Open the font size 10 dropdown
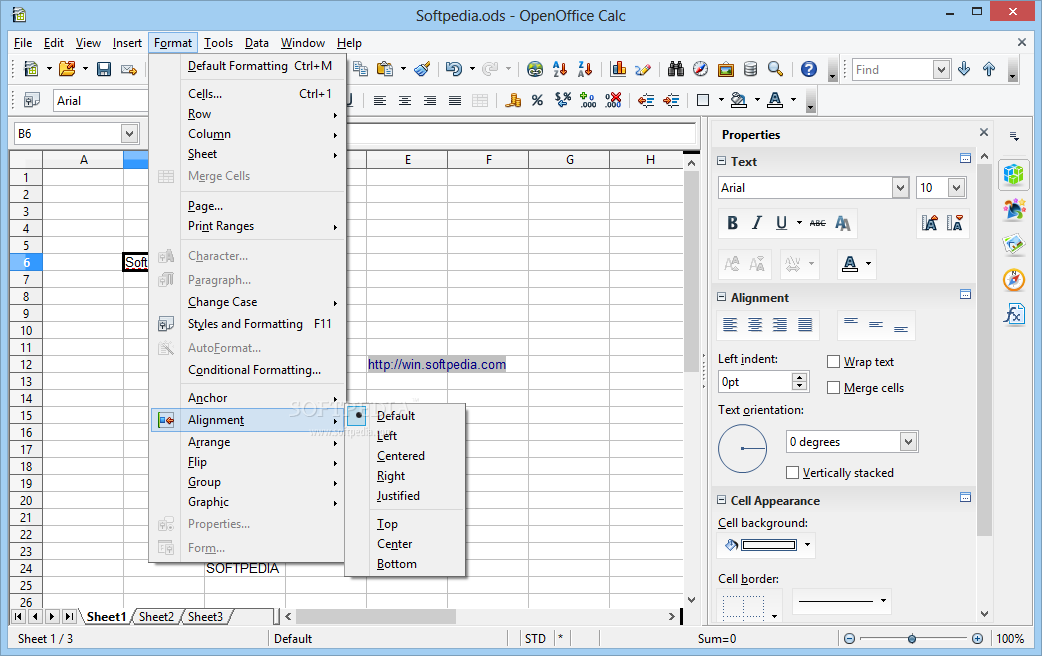The width and height of the screenshot is (1042, 656). pos(956,187)
